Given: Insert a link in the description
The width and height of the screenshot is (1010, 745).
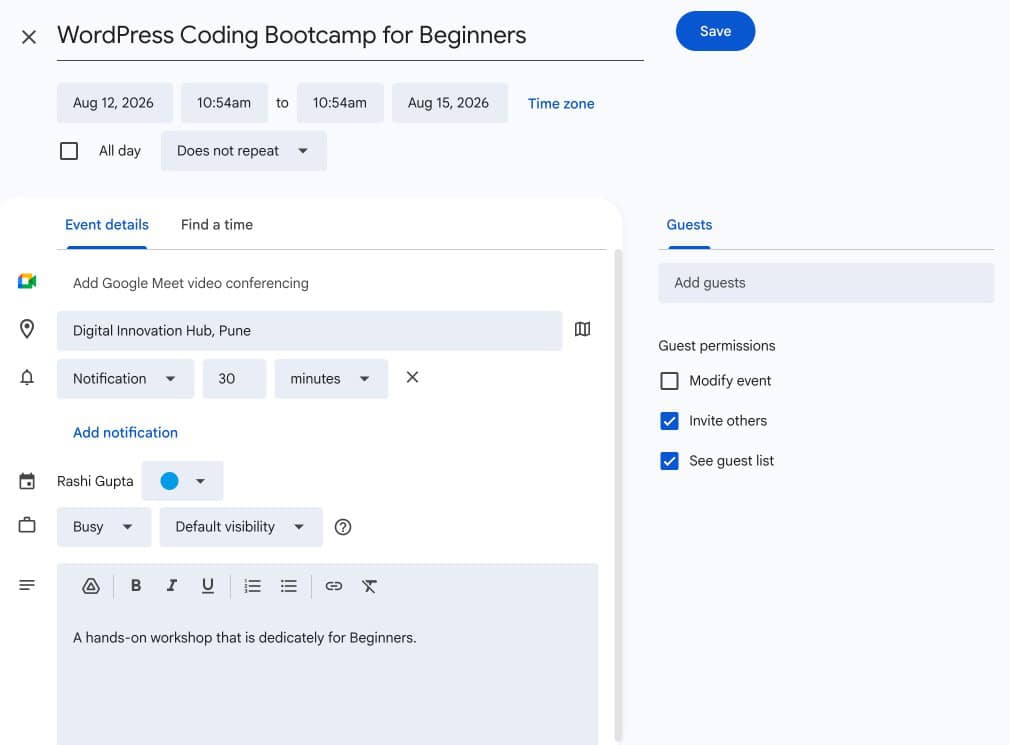Looking at the screenshot, I should (x=334, y=586).
